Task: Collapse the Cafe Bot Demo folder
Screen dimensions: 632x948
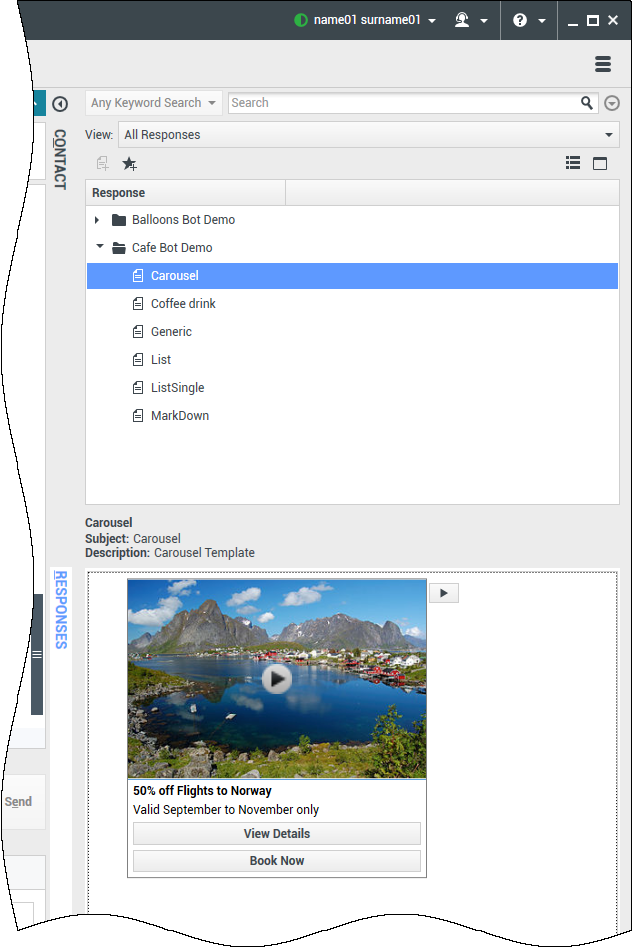Action: 99,248
